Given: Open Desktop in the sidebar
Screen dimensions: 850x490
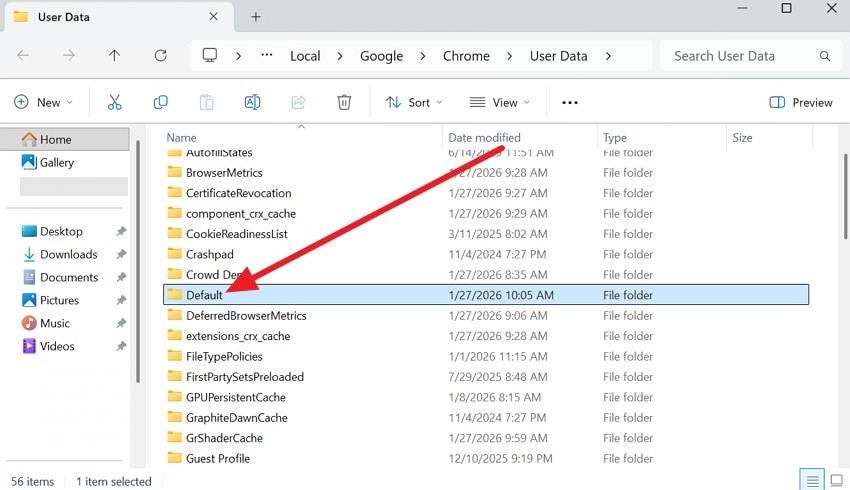Looking at the screenshot, I should (61, 231).
